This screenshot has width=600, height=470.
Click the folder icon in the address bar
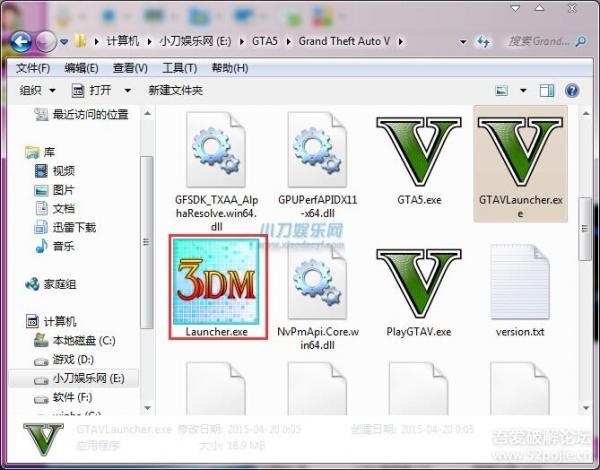(x=80, y=41)
